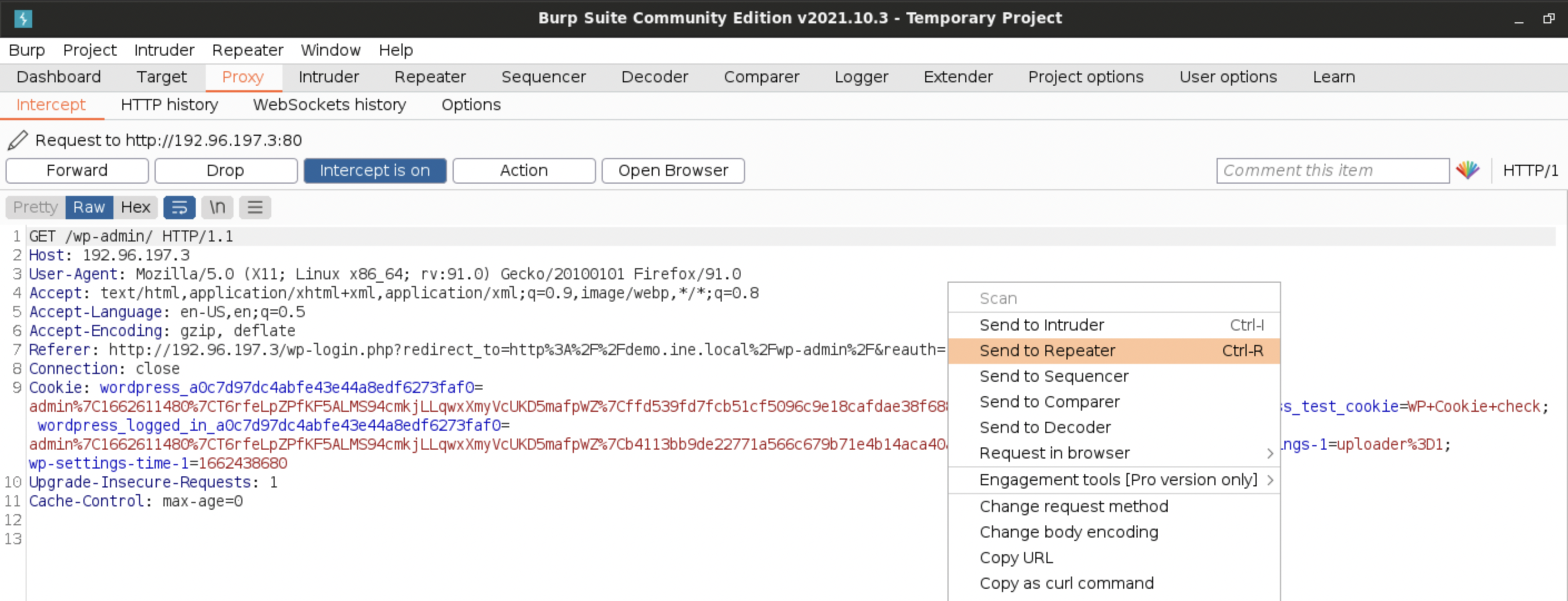Select 'Send to Intruder' in the context menu

point(1041,324)
